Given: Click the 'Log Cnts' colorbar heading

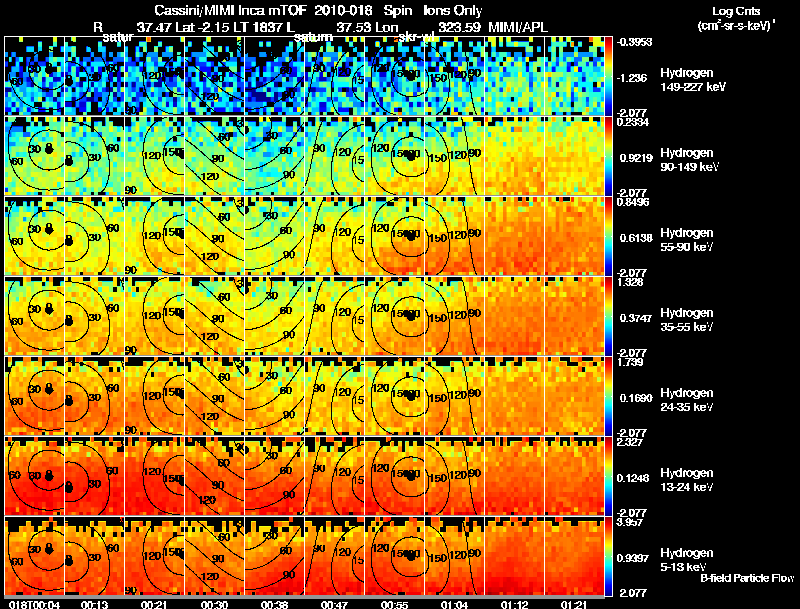Looking at the screenshot, I should tap(736, 11).
